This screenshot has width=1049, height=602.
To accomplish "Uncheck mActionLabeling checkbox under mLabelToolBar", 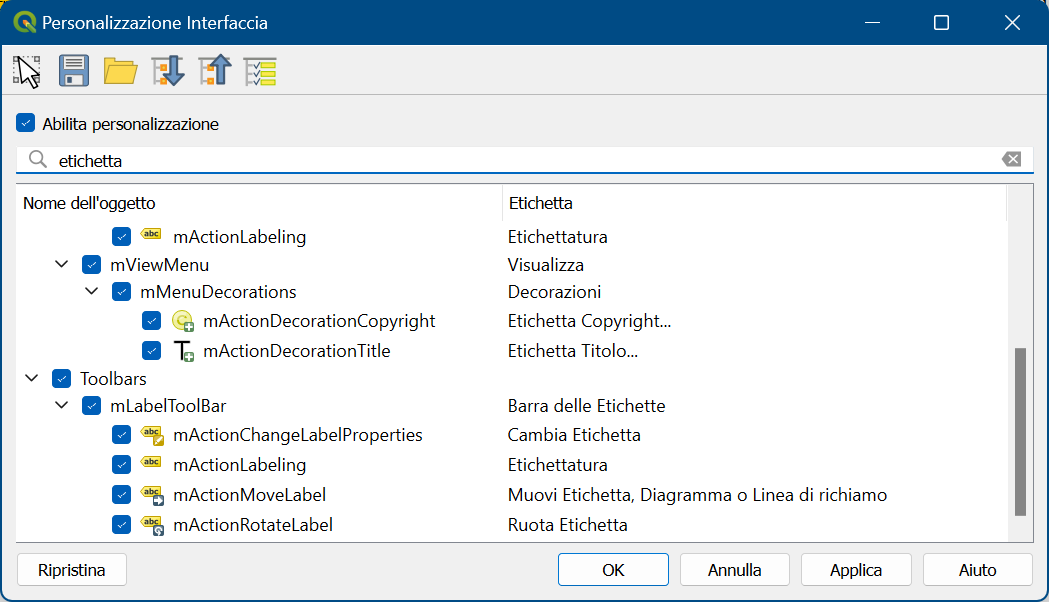I will [x=121, y=464].
